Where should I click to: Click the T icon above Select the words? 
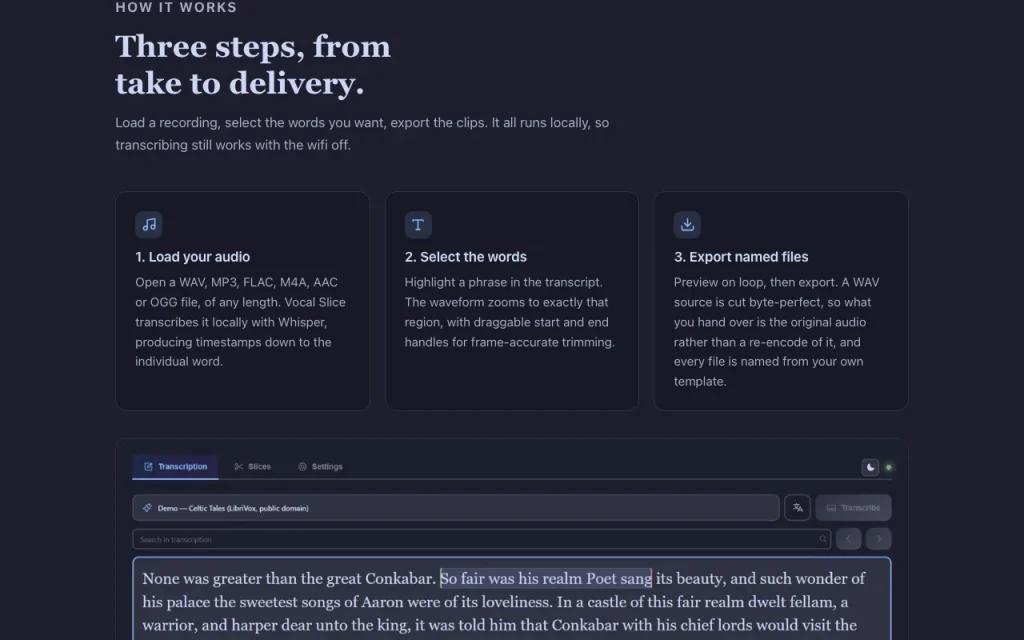[x=418, y=225]
